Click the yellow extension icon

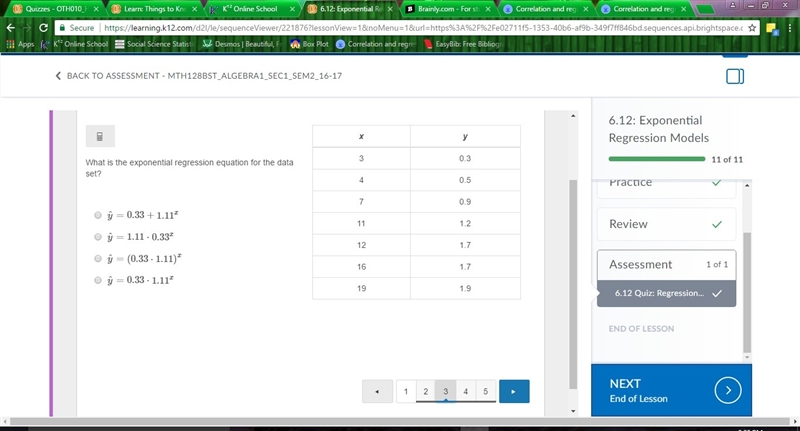(x=771, y=29)
